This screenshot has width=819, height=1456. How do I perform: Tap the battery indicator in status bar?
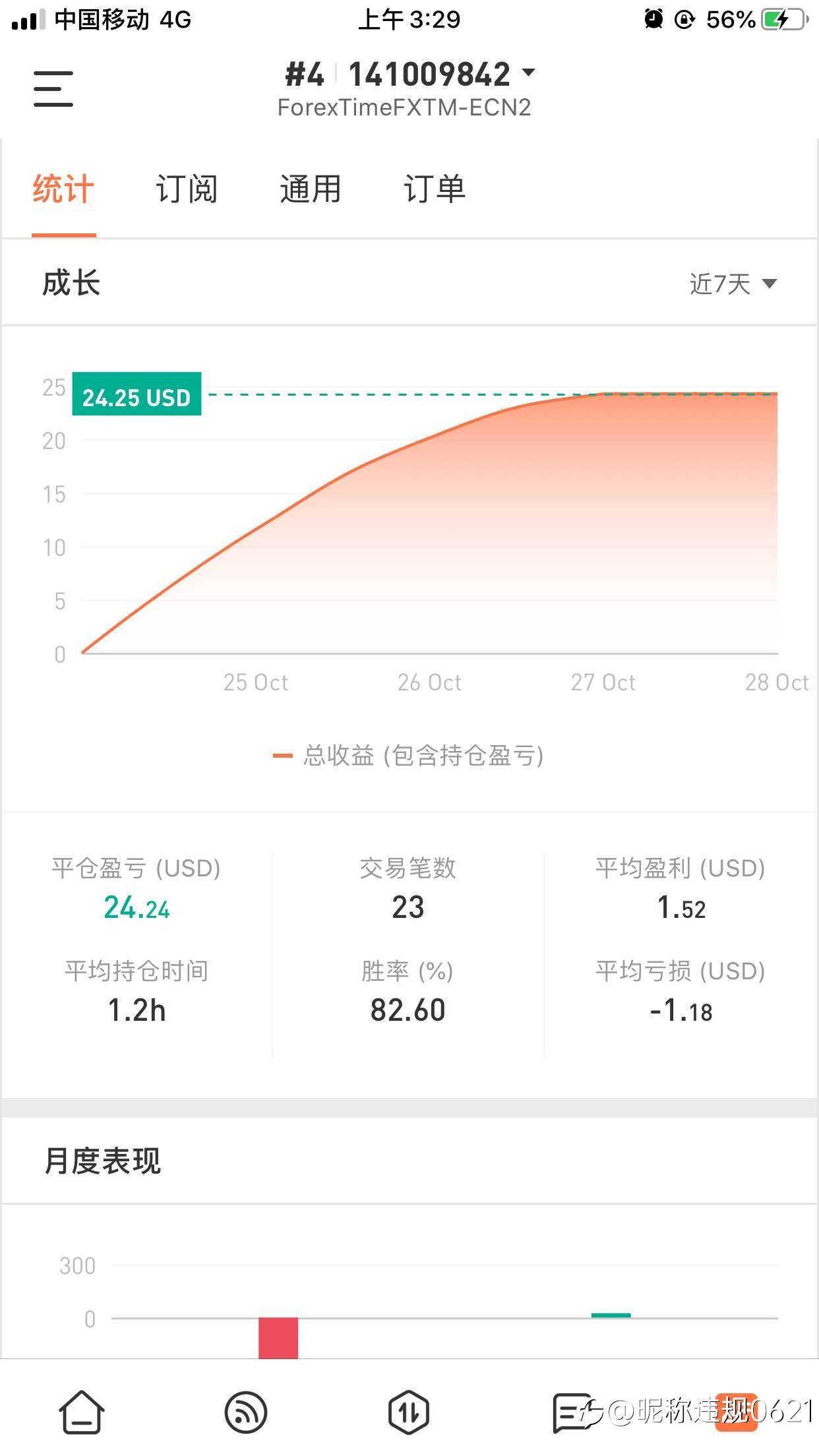(x=784, y=19)
